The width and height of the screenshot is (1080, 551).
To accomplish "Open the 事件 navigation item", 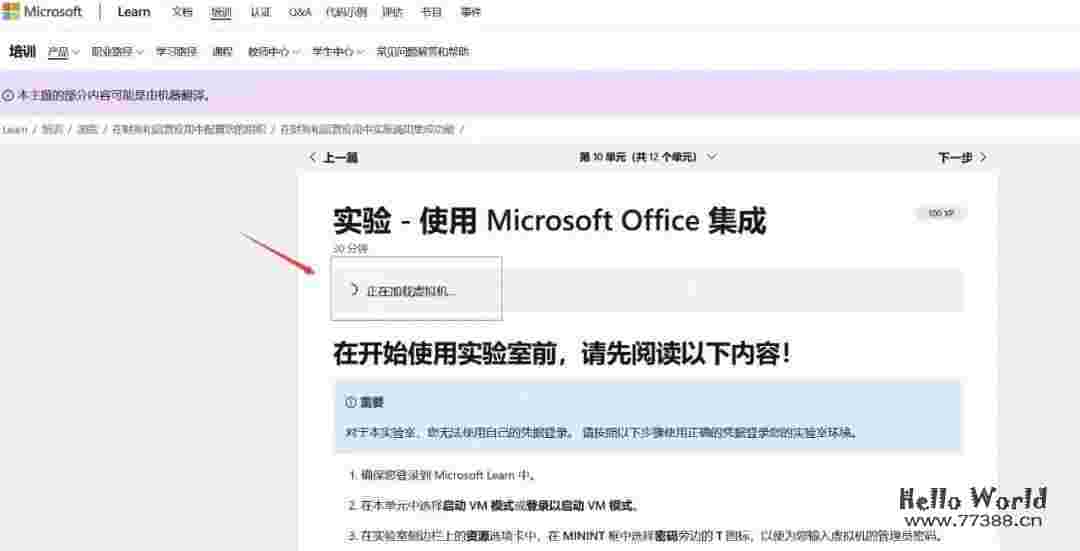I will pyautogui.click(x=470, y=12).
